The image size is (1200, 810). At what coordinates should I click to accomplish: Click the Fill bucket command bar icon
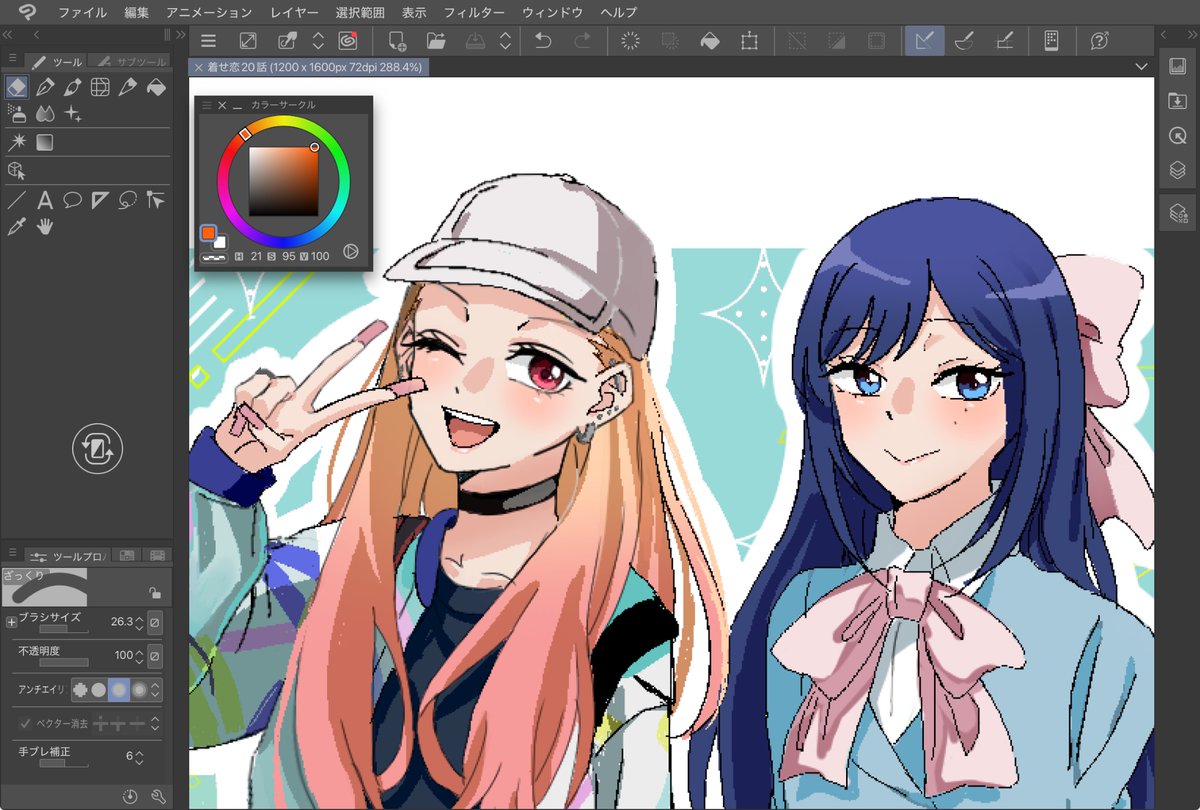(x=709, y=41)
